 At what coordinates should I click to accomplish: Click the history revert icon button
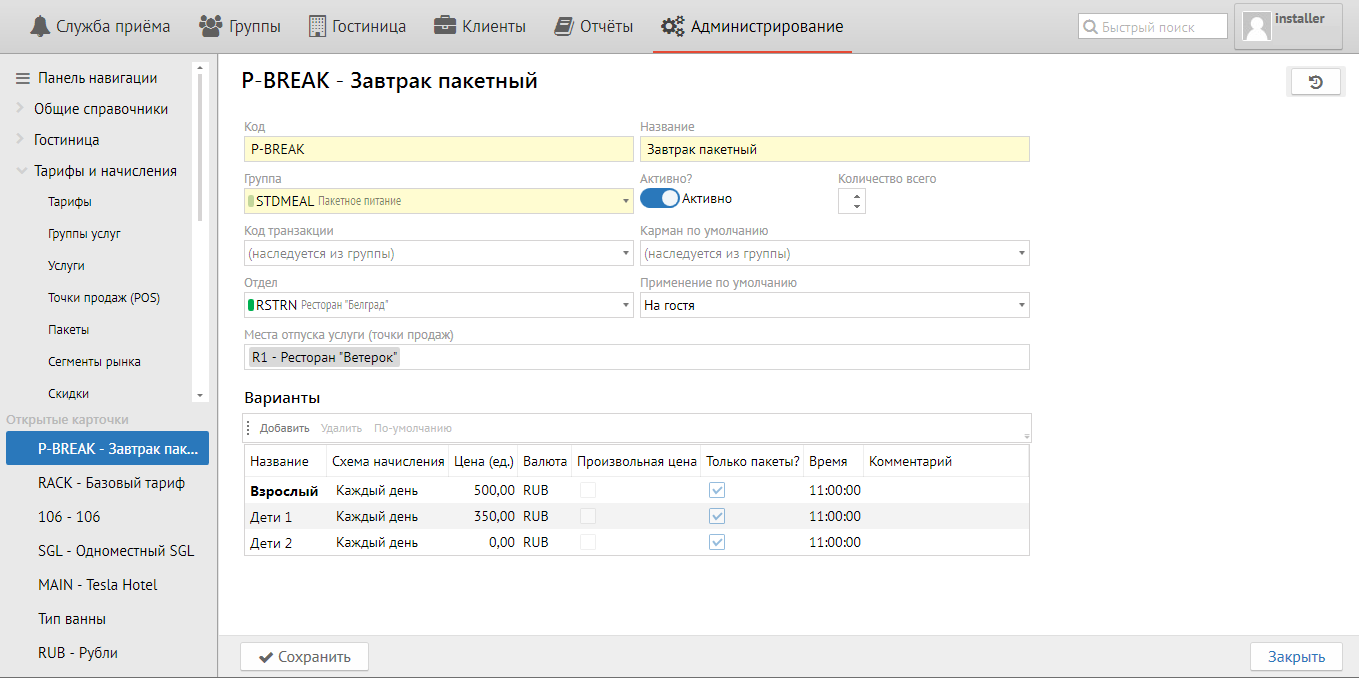(x=1315, y=82)
